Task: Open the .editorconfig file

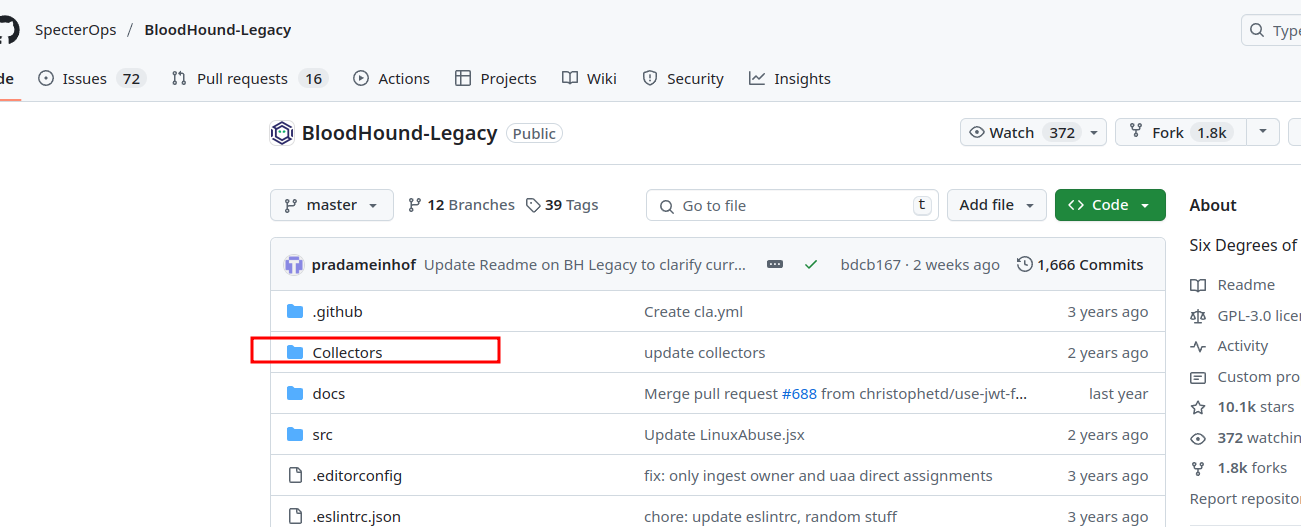Action: (356, 476)
